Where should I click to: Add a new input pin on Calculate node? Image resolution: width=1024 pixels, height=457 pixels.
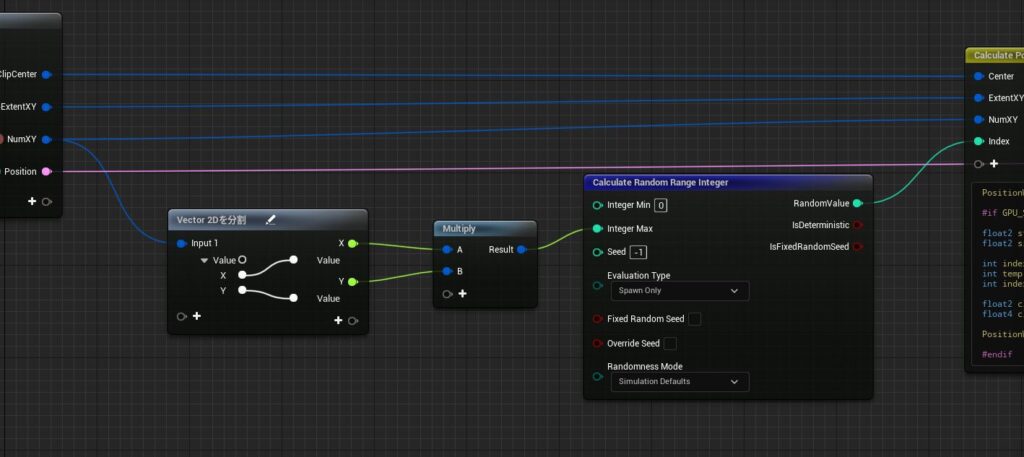pos(994,164)
